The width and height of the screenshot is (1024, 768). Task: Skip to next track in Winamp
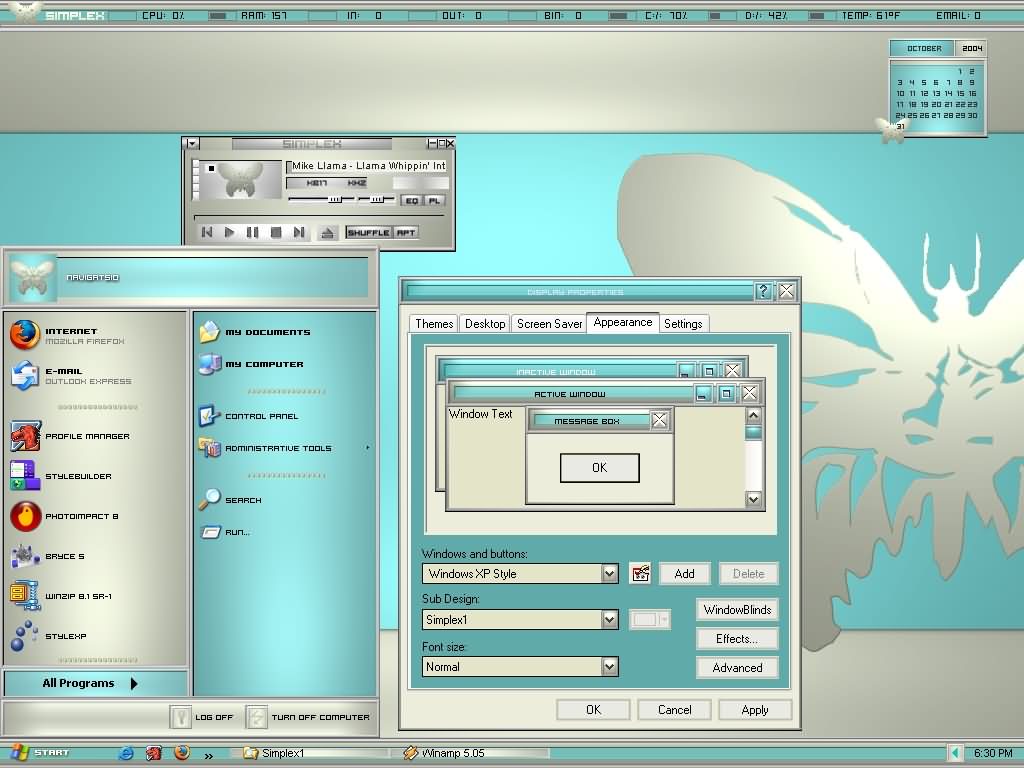[x=299, y=232]
